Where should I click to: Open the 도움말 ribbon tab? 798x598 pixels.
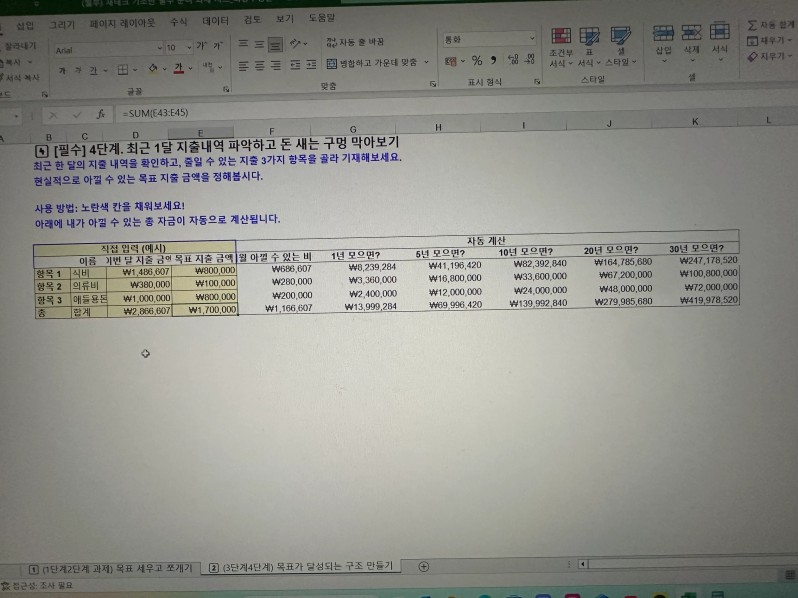pyautogui.click(x=322, y=17)
